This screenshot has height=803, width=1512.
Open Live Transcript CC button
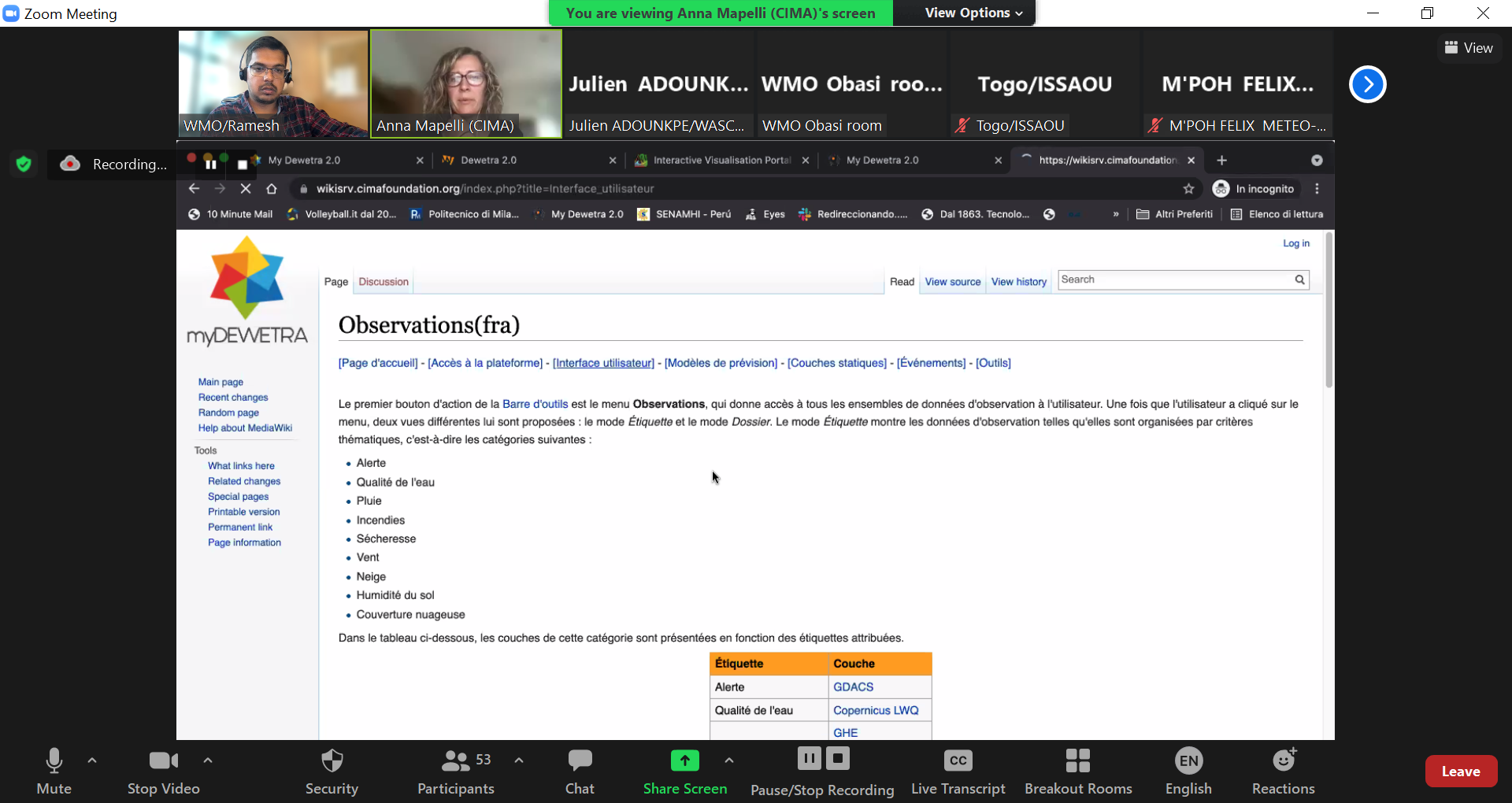tap(958, 772)
